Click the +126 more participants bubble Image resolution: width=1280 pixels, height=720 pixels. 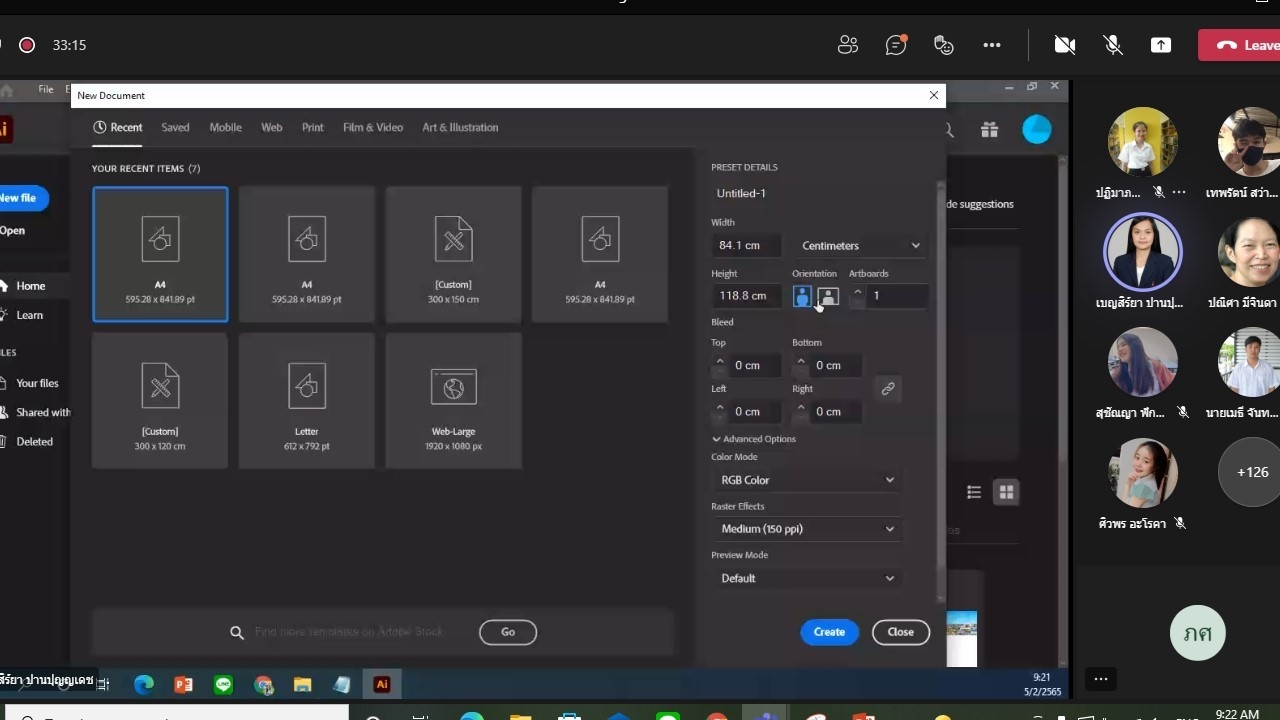pos(1252,472)
